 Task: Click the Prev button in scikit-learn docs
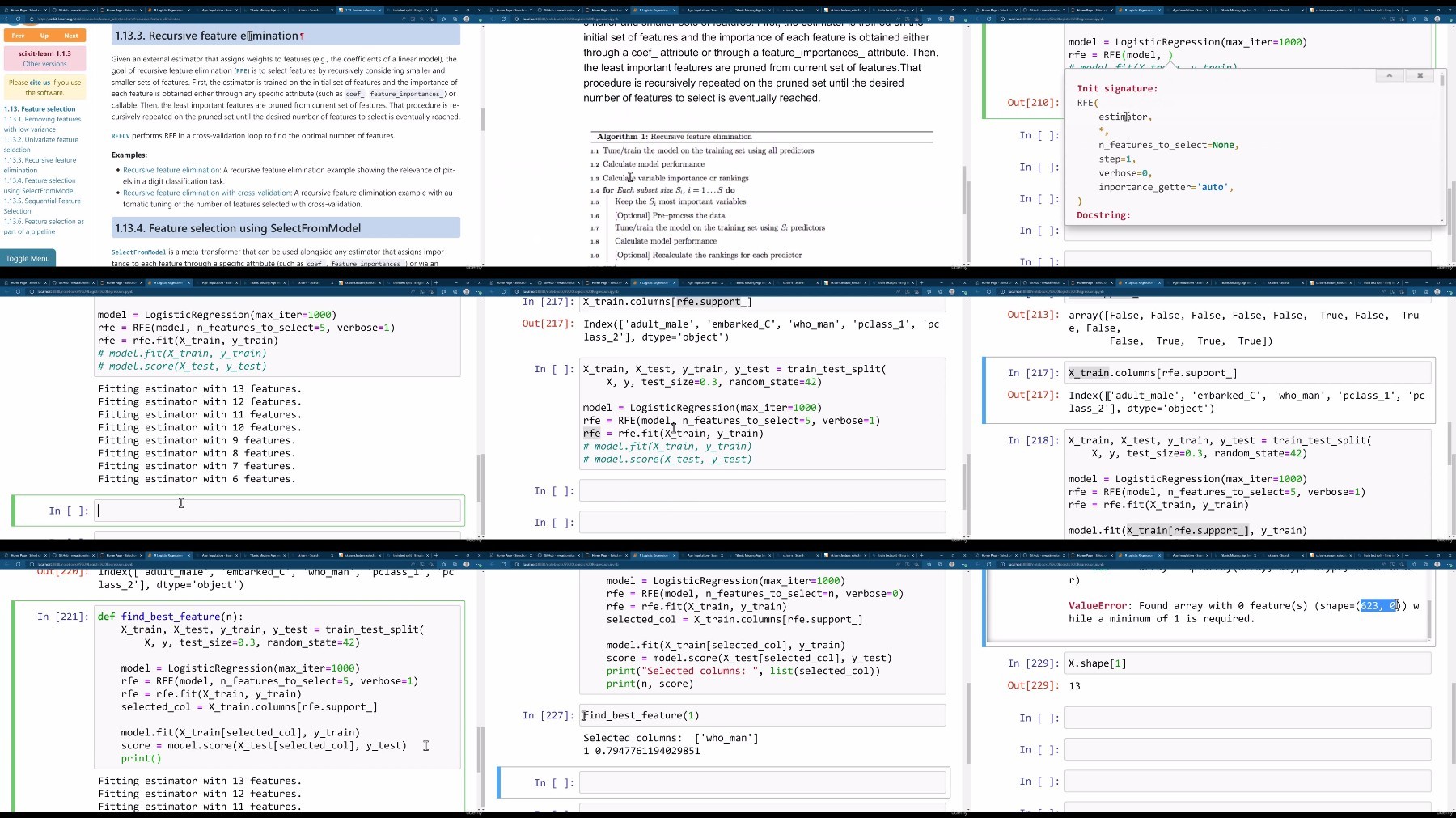coord(19,36)
